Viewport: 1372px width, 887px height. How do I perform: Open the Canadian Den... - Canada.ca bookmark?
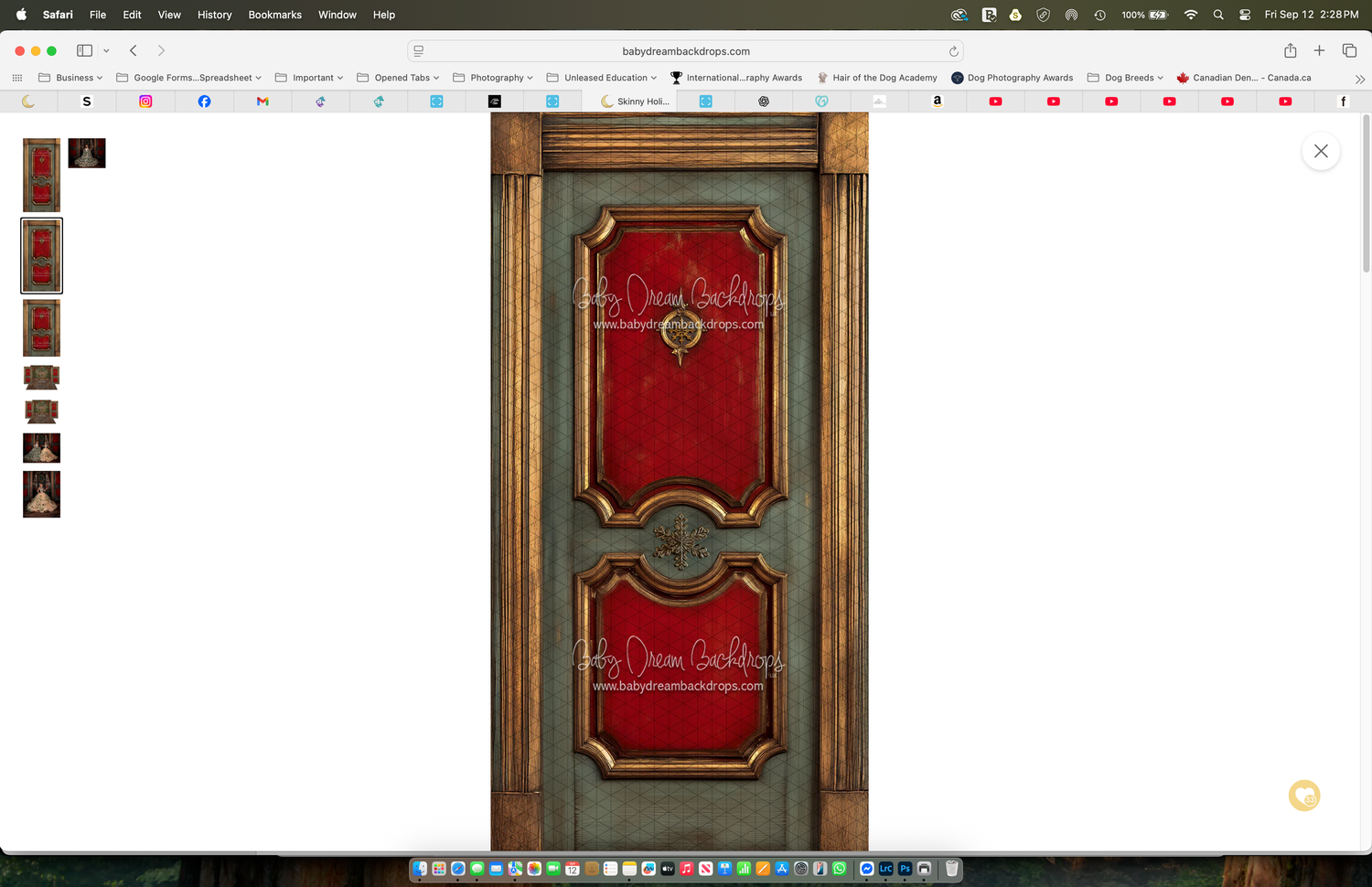[1244, 78]
